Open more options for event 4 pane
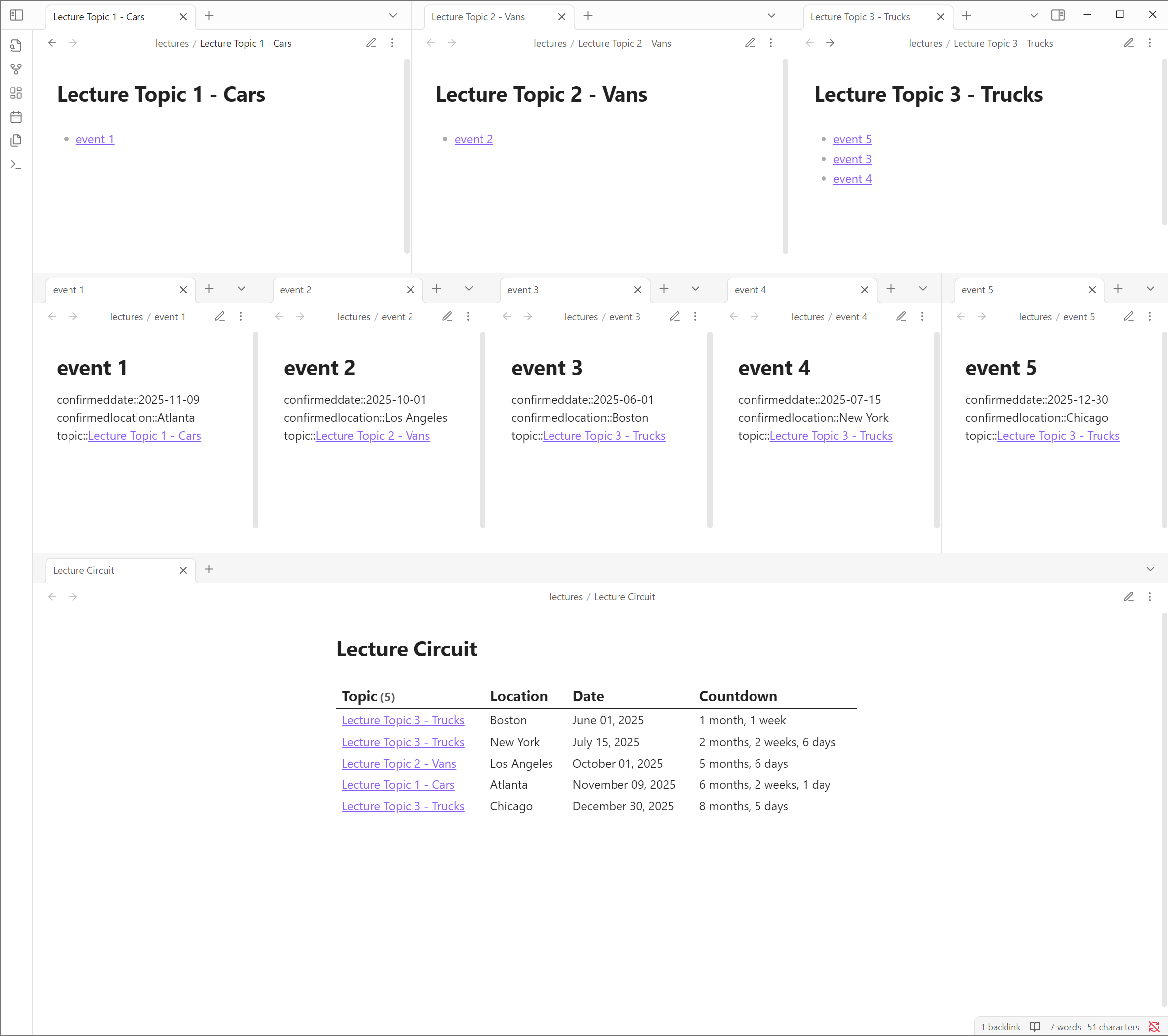Screen dimensions: 1168x1036 pos(922,316)
